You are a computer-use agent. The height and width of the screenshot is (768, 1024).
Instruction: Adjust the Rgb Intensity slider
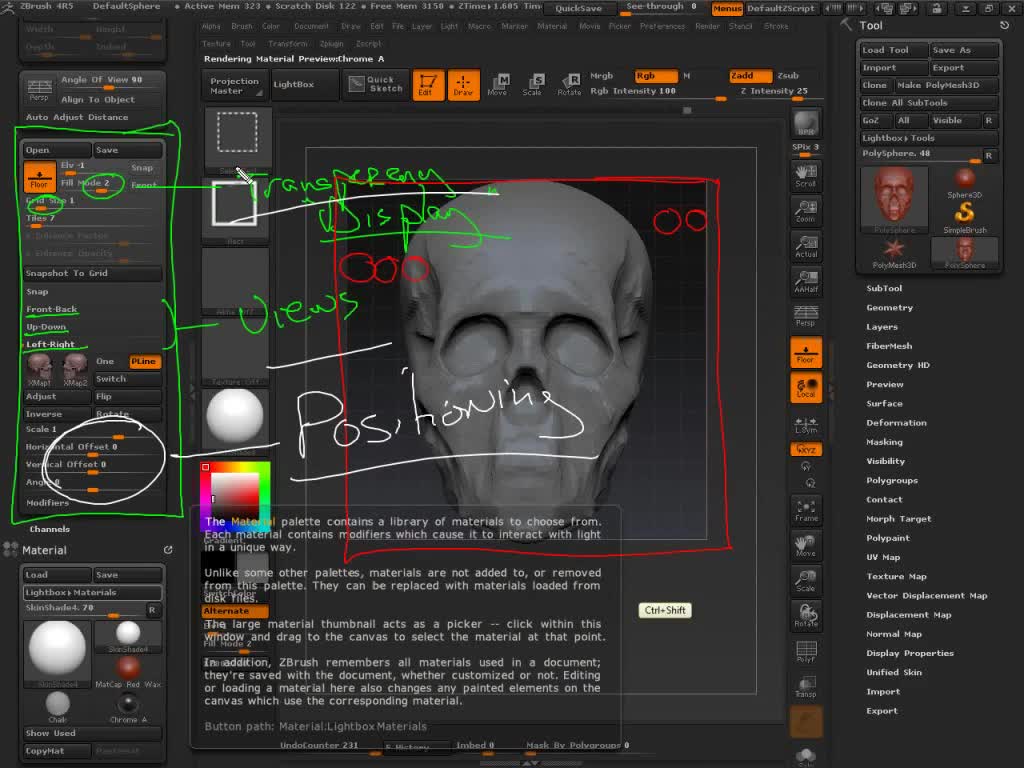pyautogui.click(x=656, y=92)
